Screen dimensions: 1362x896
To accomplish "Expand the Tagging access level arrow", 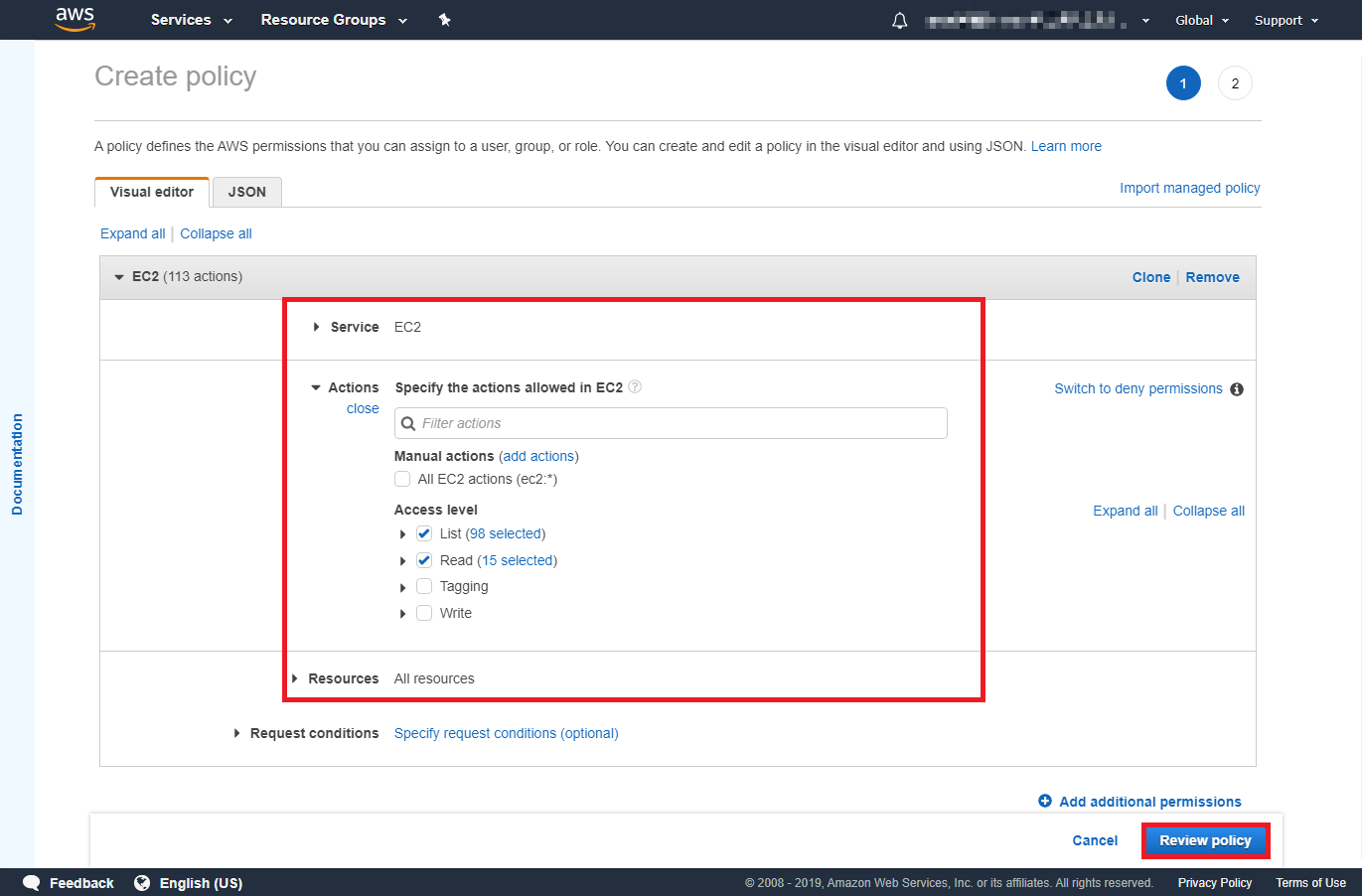I will coord(402,587).
